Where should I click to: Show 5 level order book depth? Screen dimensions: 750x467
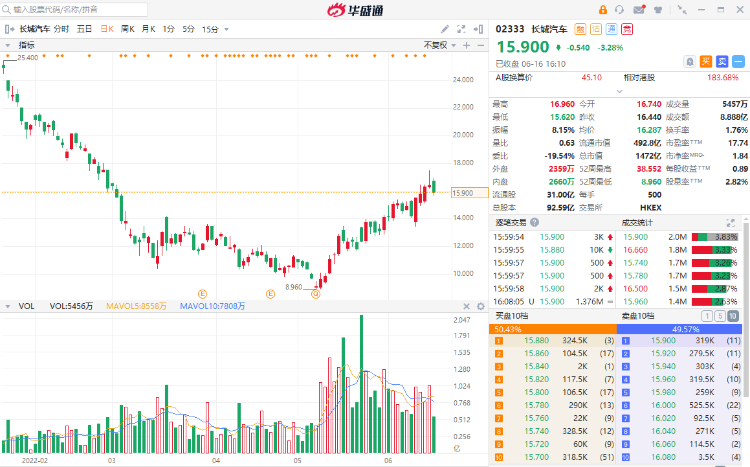tap(719, 316)
